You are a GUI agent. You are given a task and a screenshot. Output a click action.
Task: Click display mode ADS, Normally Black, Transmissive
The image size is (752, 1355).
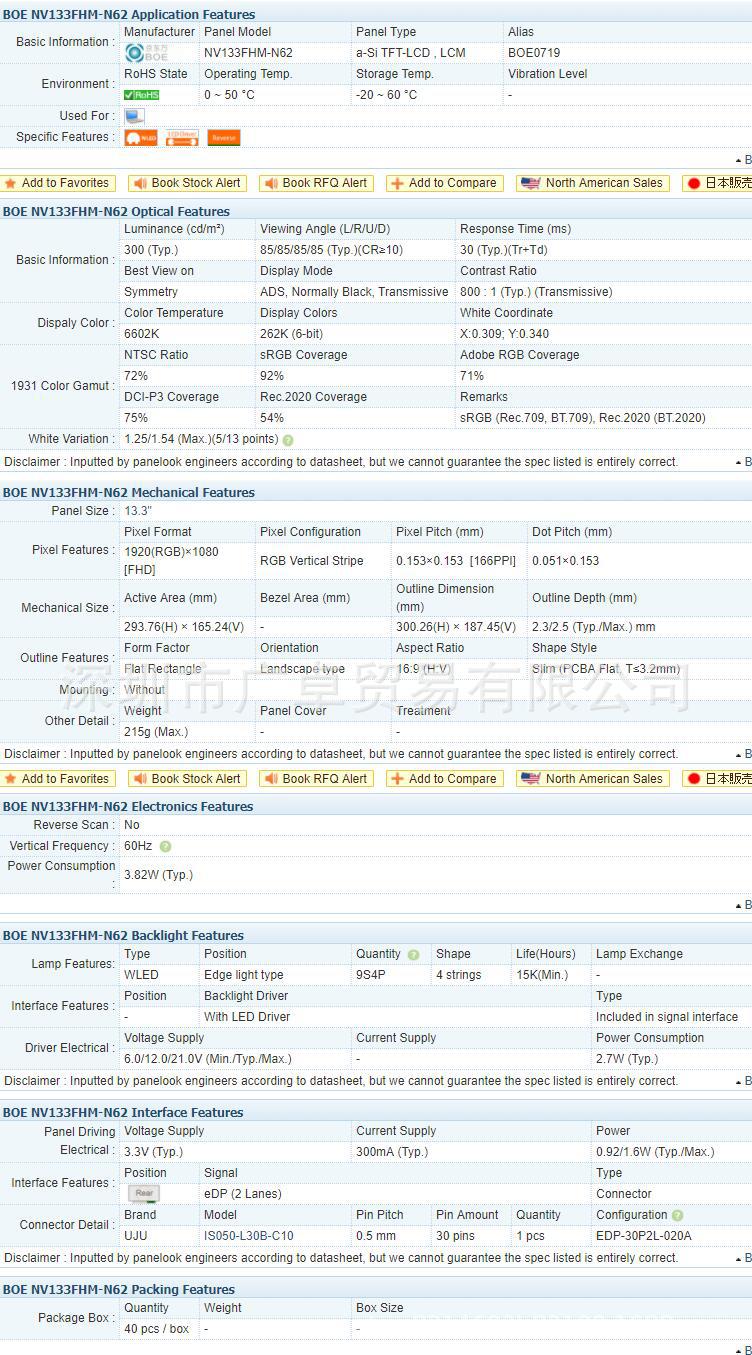coord(354,292)
